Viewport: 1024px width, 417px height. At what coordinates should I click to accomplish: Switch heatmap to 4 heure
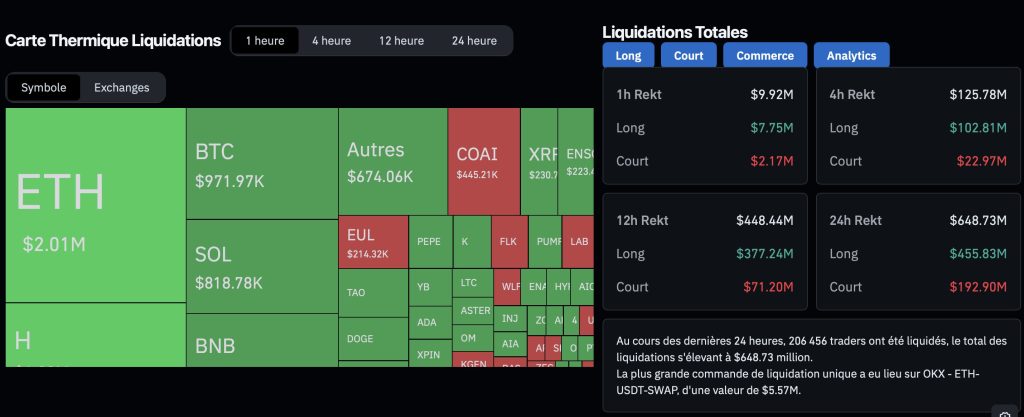point(331,41)
